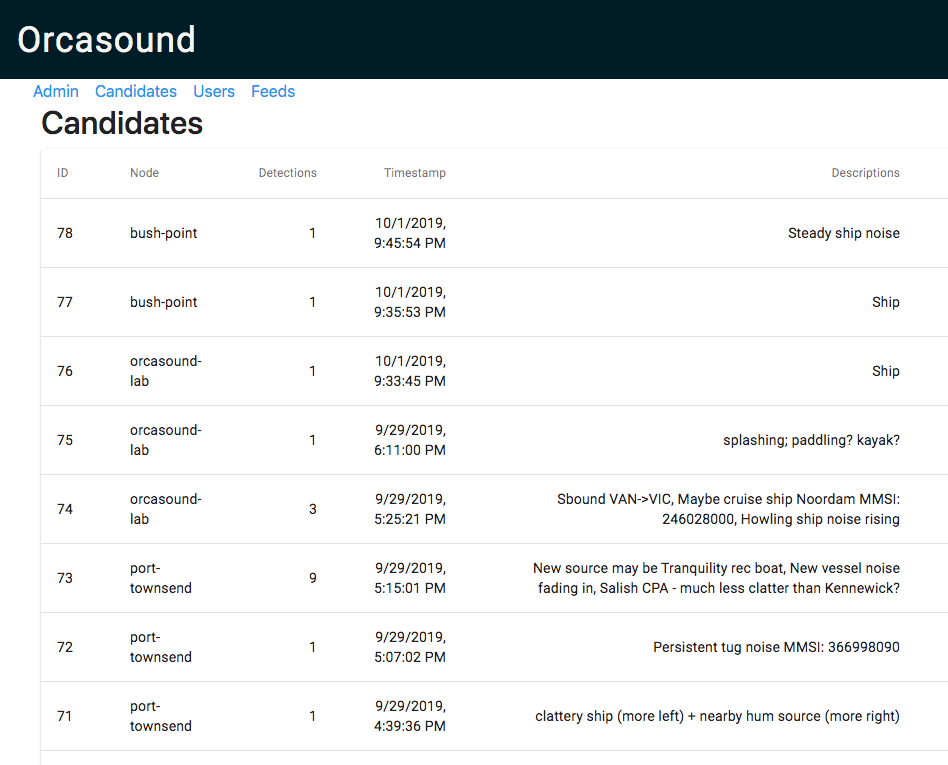Select the Steady ship noise description
948x765 pixels.
[843, 233]
